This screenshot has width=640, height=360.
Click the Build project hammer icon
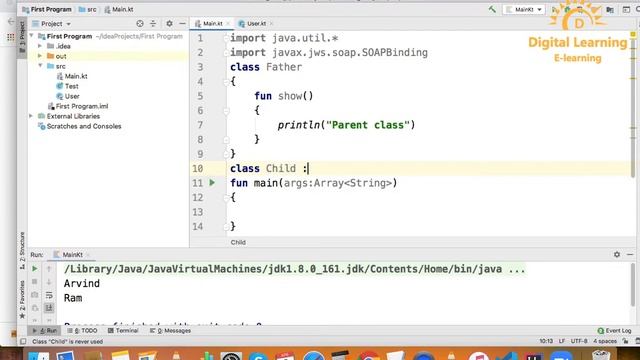coord(492,9)
